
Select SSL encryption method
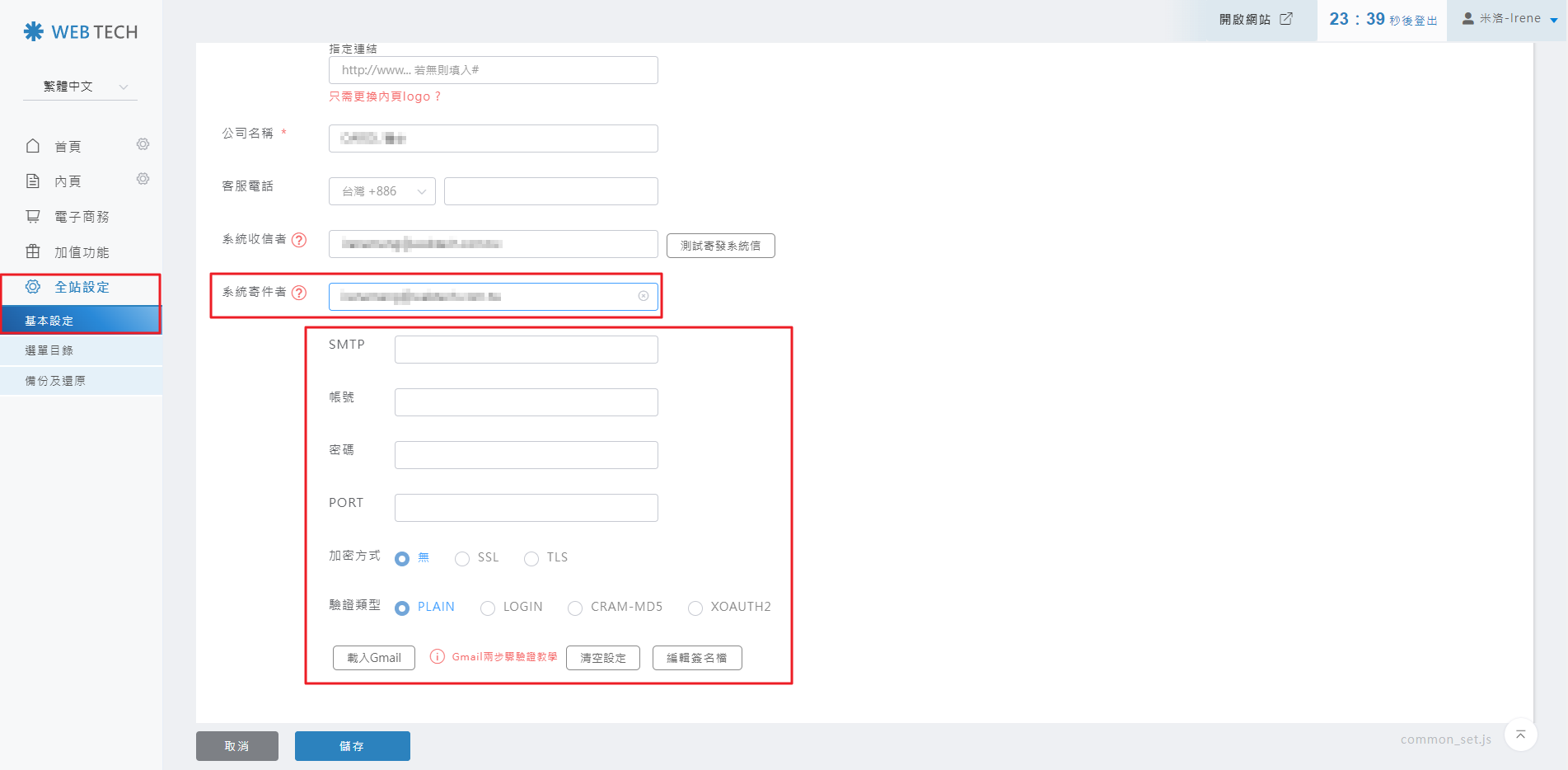click(462, 559)
